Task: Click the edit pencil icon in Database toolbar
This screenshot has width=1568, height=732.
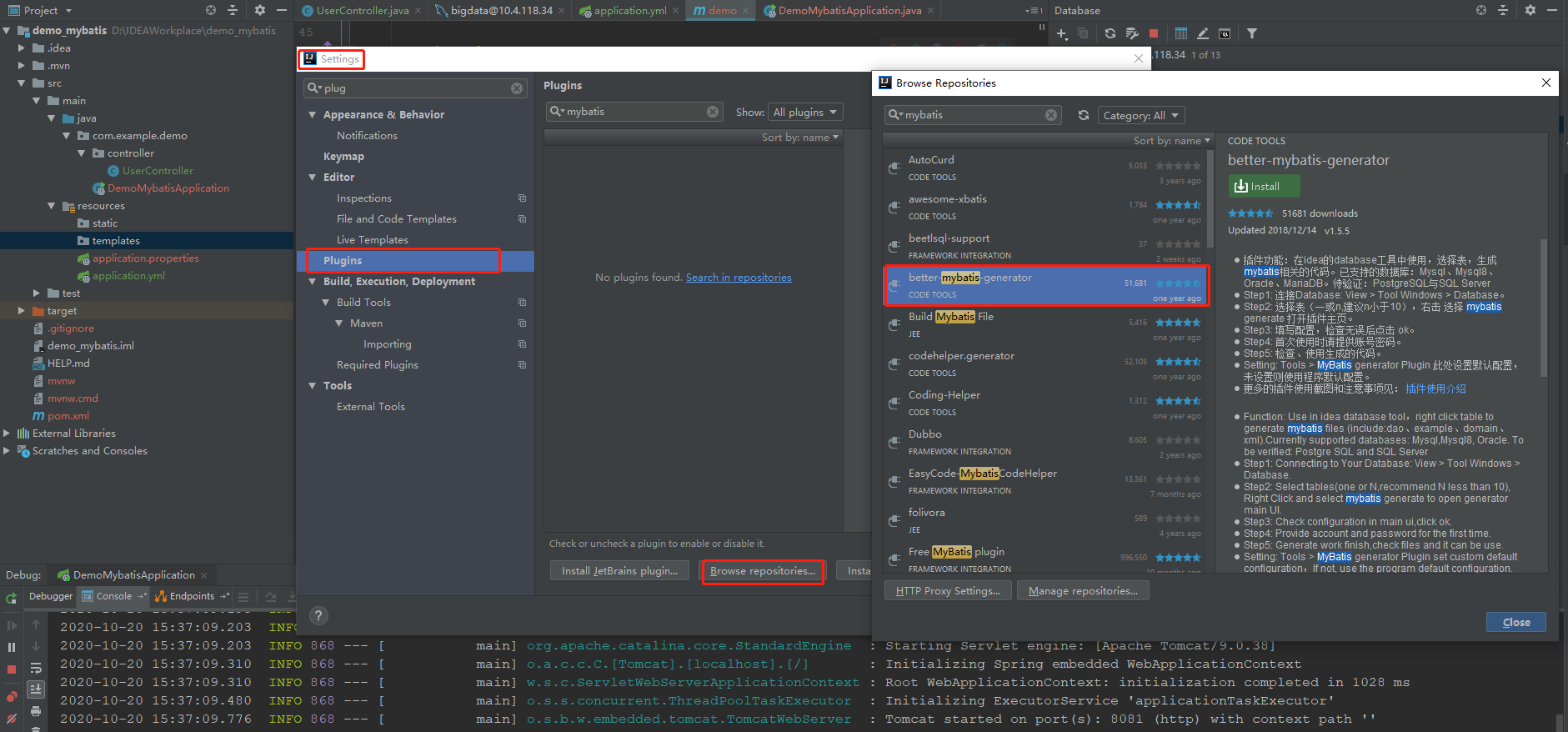Action: 1203,33
